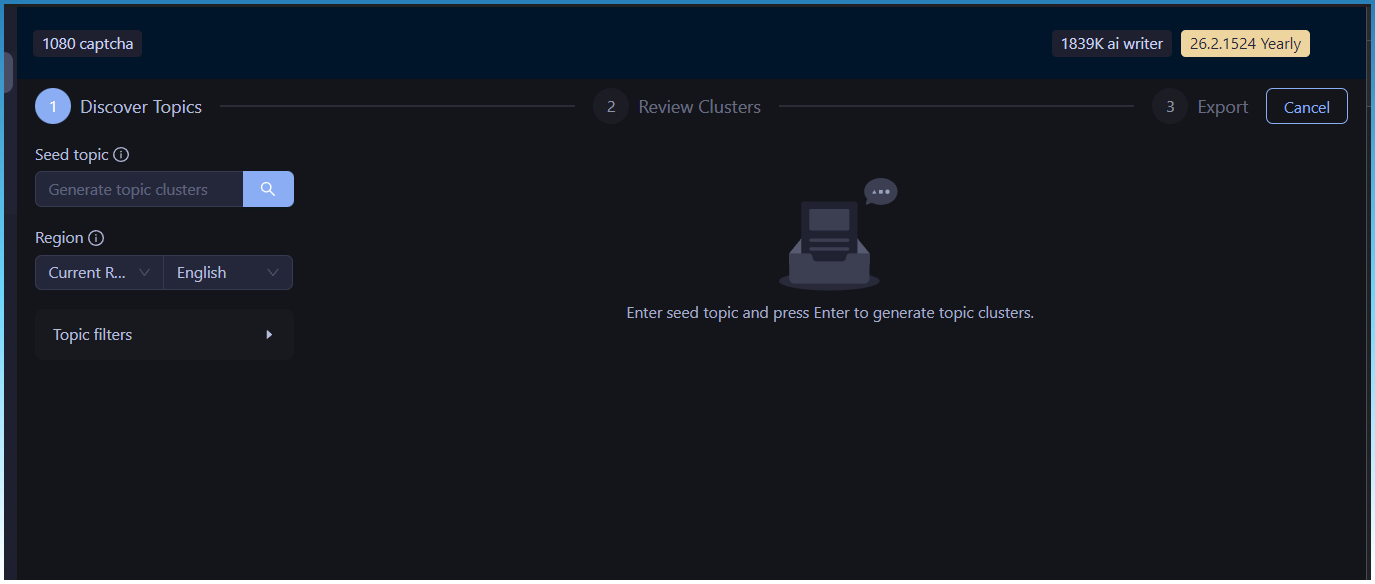Click the Seed topic info icon

(x=121, y=155)
